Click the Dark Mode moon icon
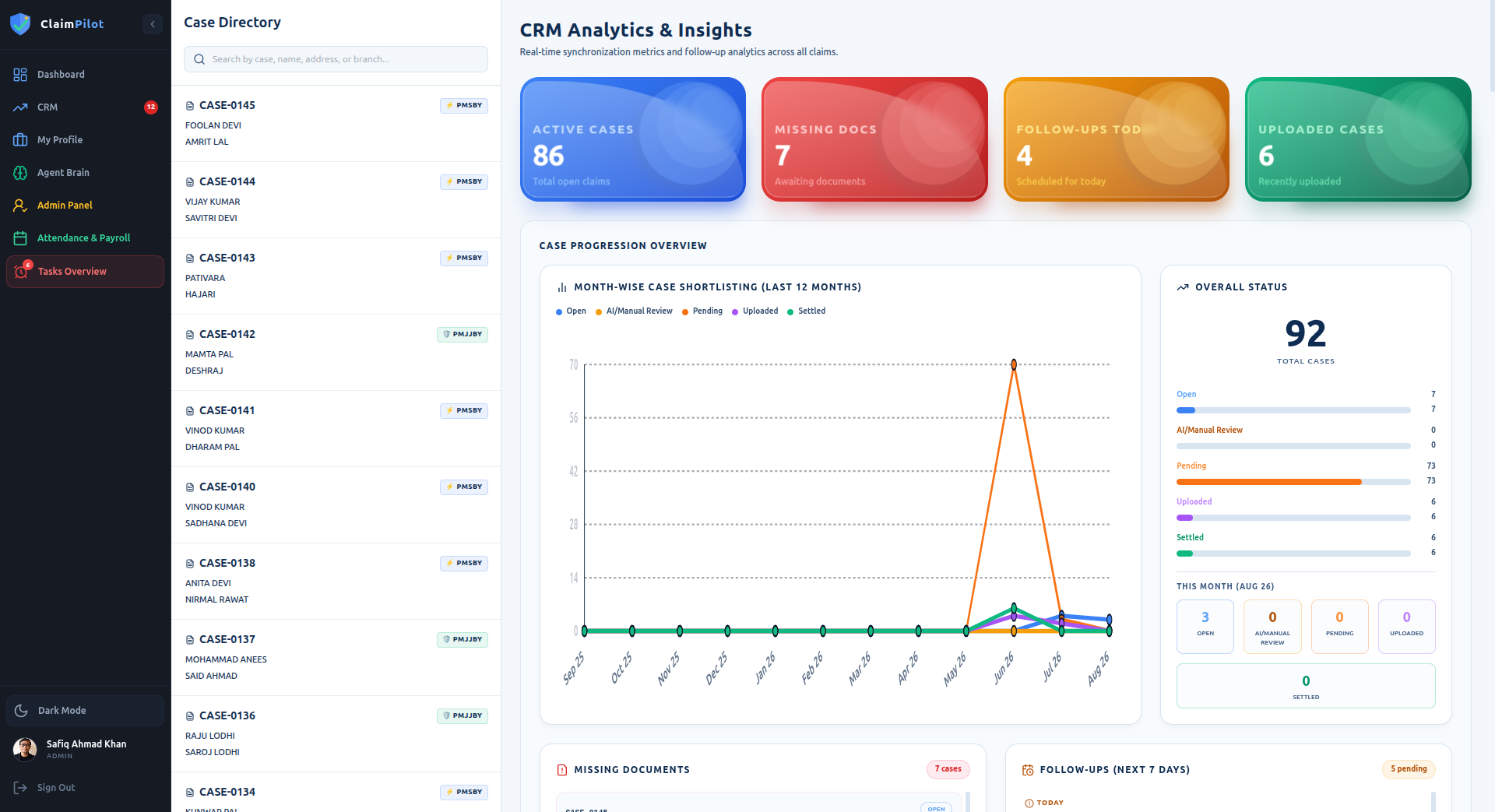This screenshot has height=812, width=1495. click(21, 711)
